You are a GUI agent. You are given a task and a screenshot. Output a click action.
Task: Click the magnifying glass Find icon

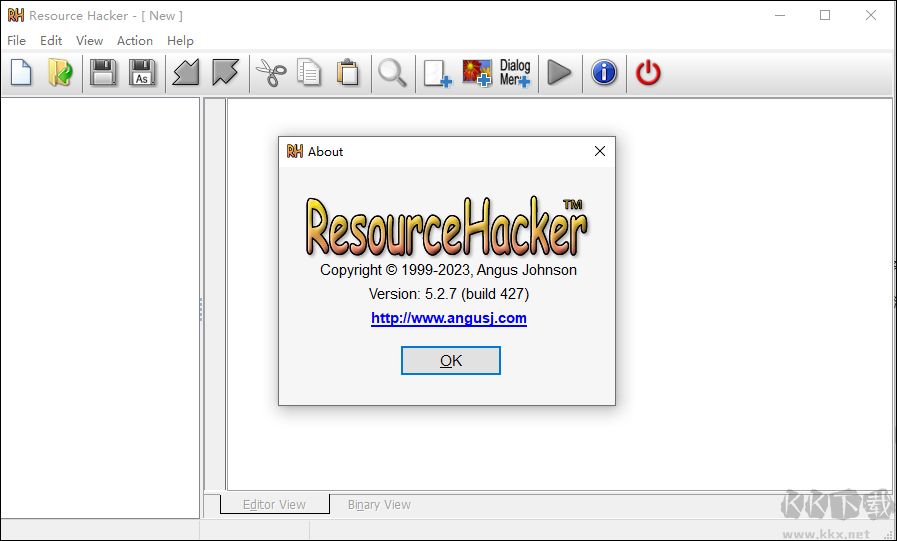[x=392, y=73]
